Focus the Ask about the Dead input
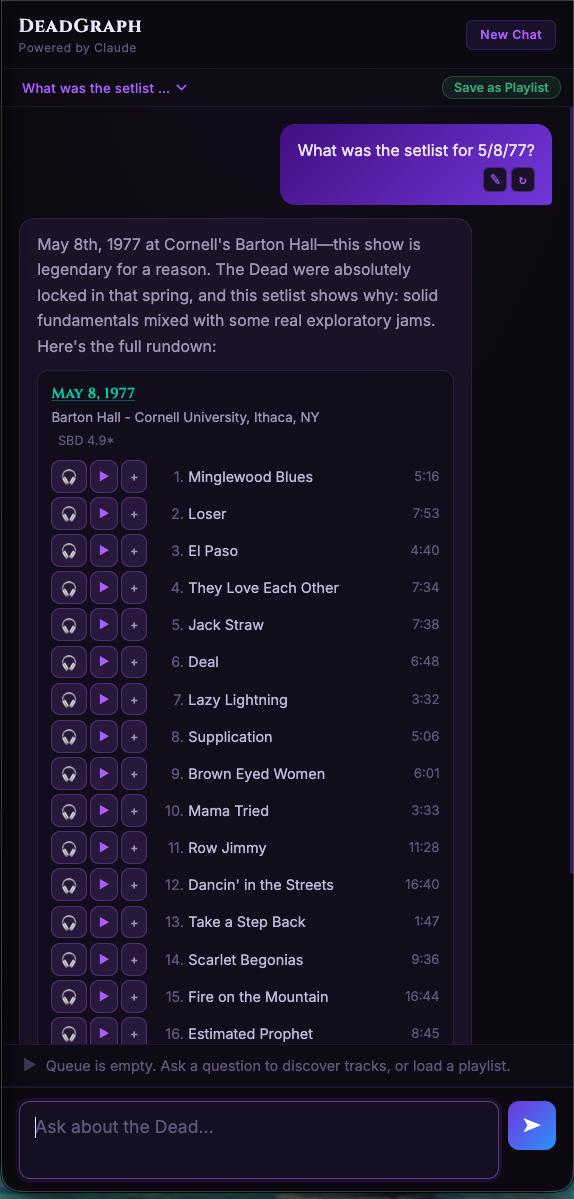 click(259, 1139)
